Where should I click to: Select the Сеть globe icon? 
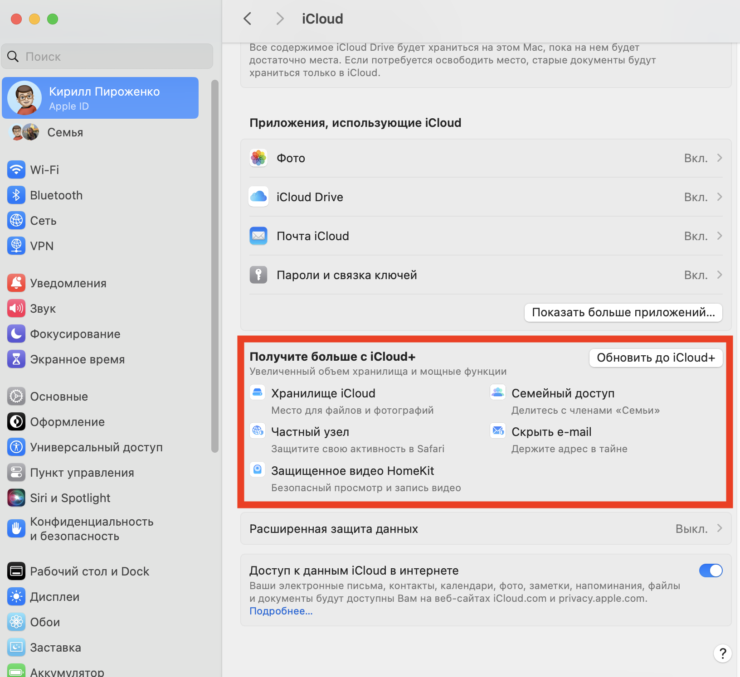[x=16, y=220]
